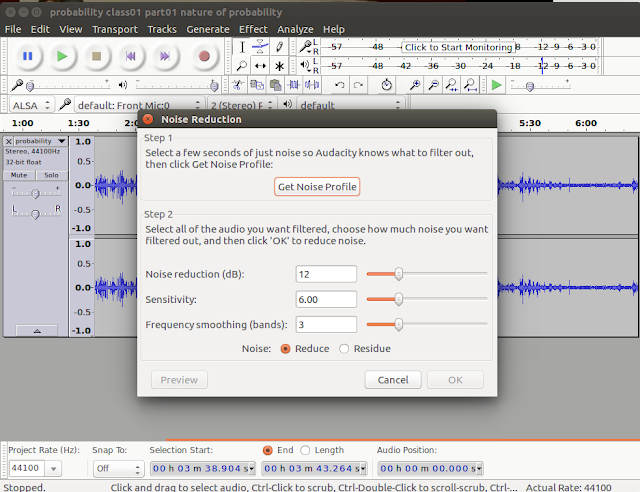Click the Skip to Start button
Image resolution: width=640 pixels, height=492 pixels.
[x=131, y=56]
